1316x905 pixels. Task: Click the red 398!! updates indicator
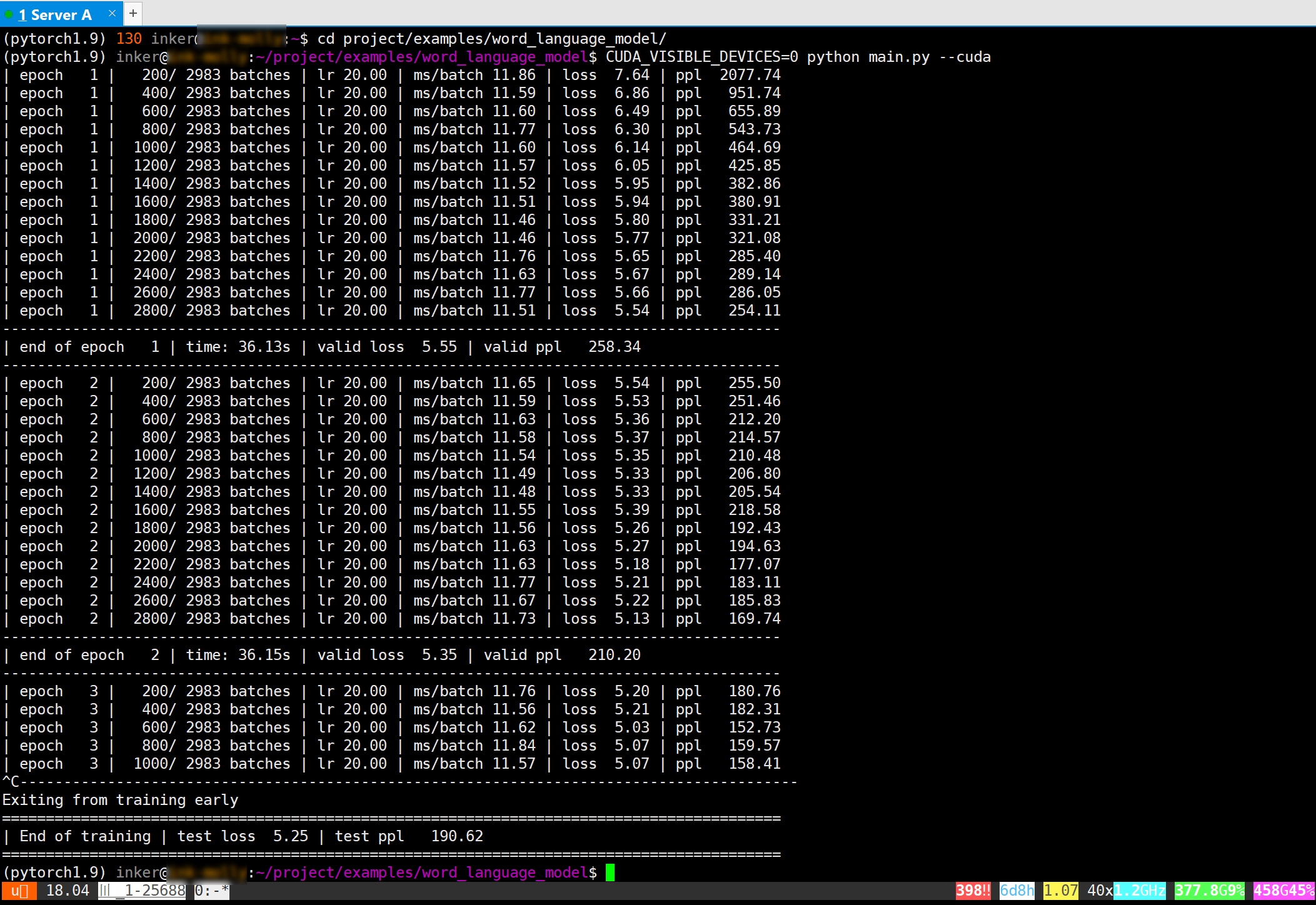pyautogui.click(x=973, y=891)
